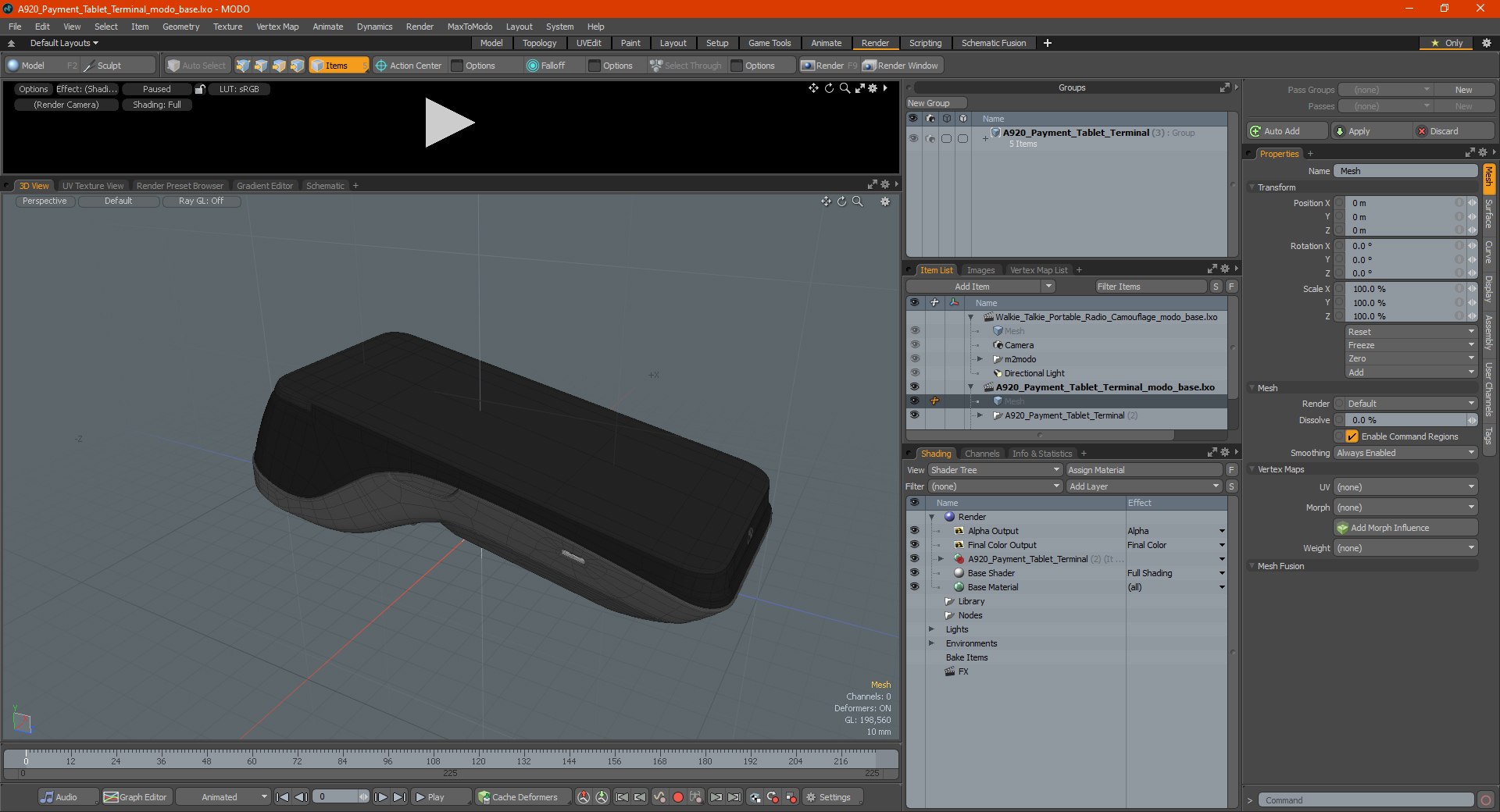Switch to UV Texture View tab
The width and height of the screenshot is (1500, 812).
(92, 186)
